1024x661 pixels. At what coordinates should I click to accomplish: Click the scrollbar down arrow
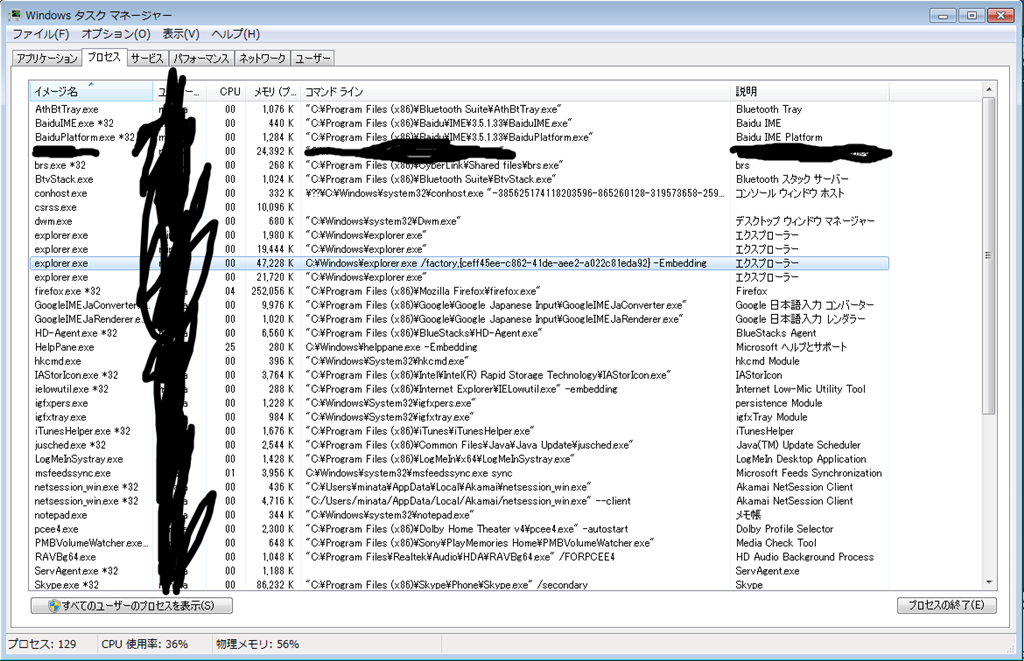pyautogui.click(x=989, y=583)
